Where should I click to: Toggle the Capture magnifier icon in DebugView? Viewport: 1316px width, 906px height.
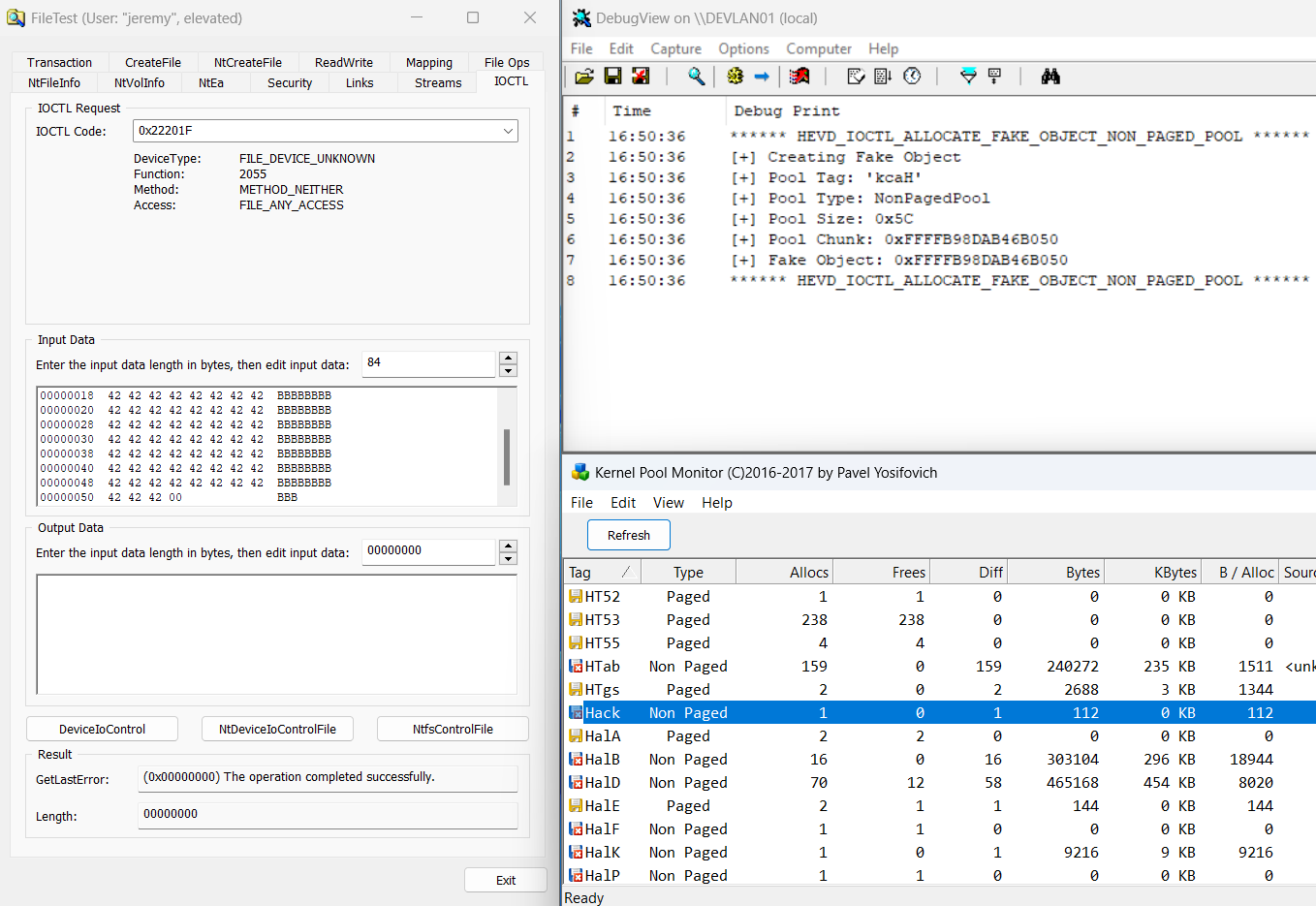click(696, 76)
